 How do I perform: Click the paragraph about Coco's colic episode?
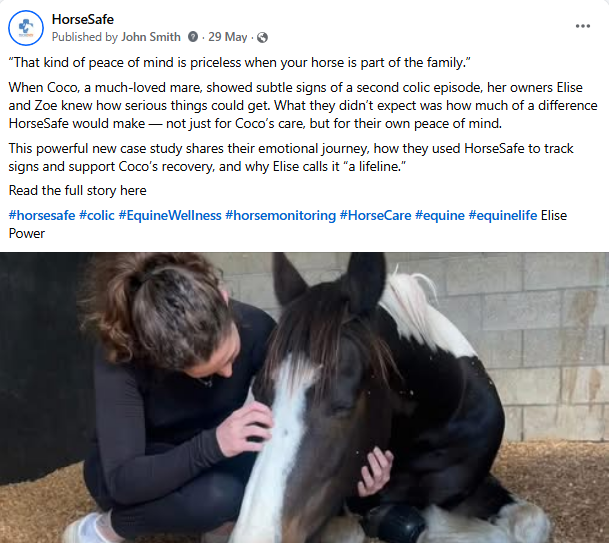tap(303, 105)
